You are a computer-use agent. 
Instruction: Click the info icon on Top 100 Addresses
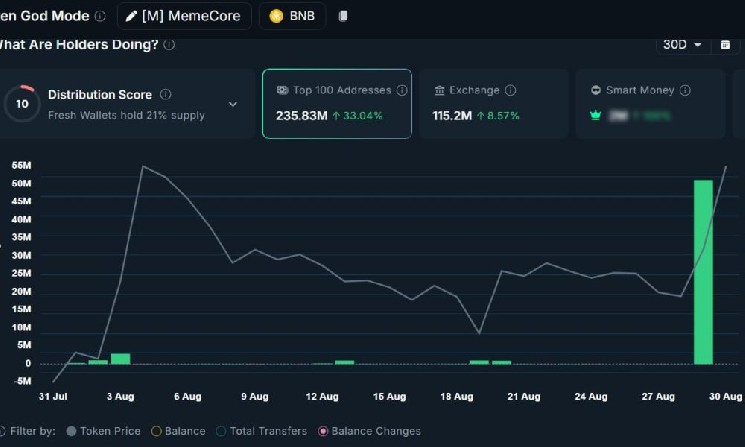402,90
